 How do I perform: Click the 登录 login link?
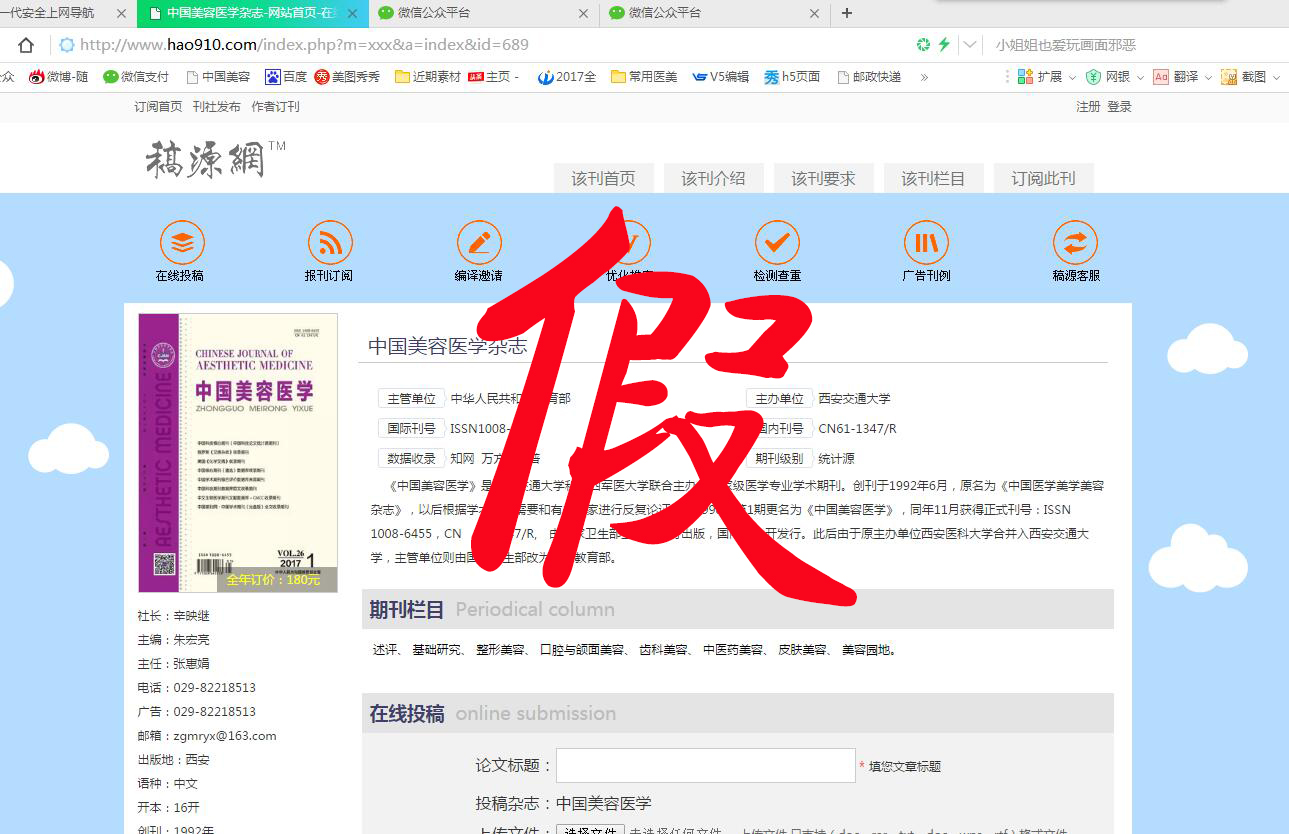1119,107
